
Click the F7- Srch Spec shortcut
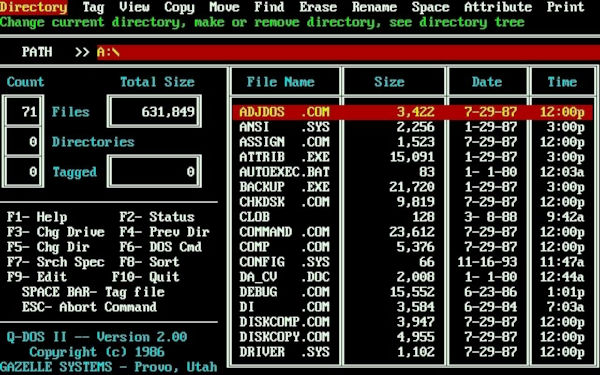56,262
